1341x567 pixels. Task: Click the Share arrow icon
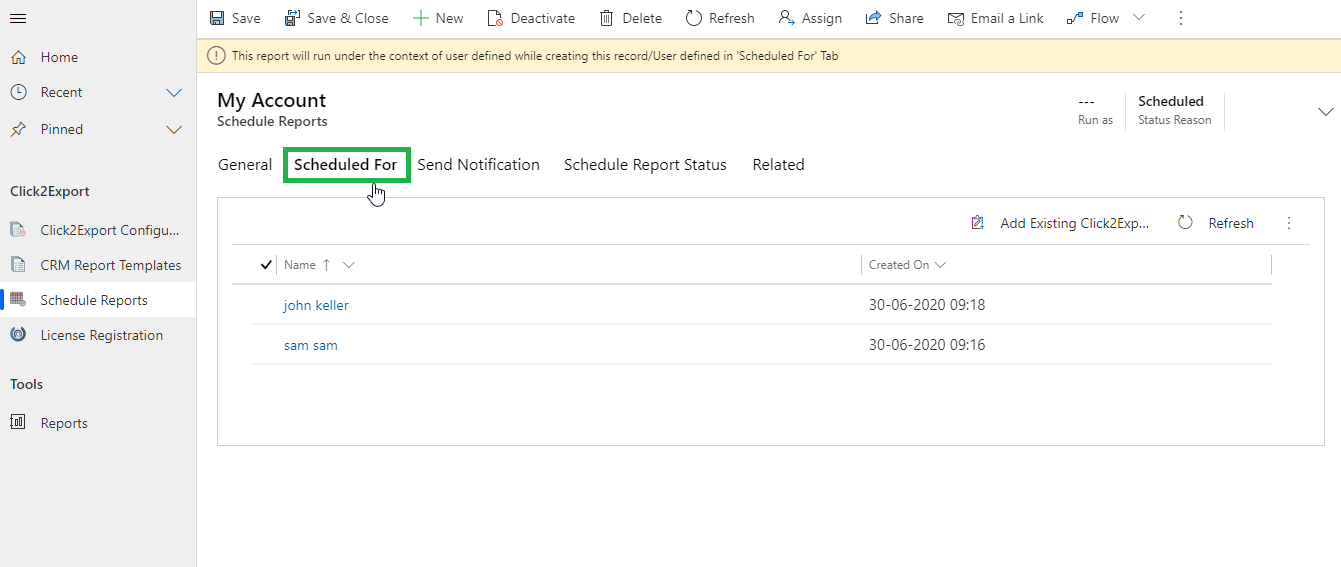coord(873,18)
